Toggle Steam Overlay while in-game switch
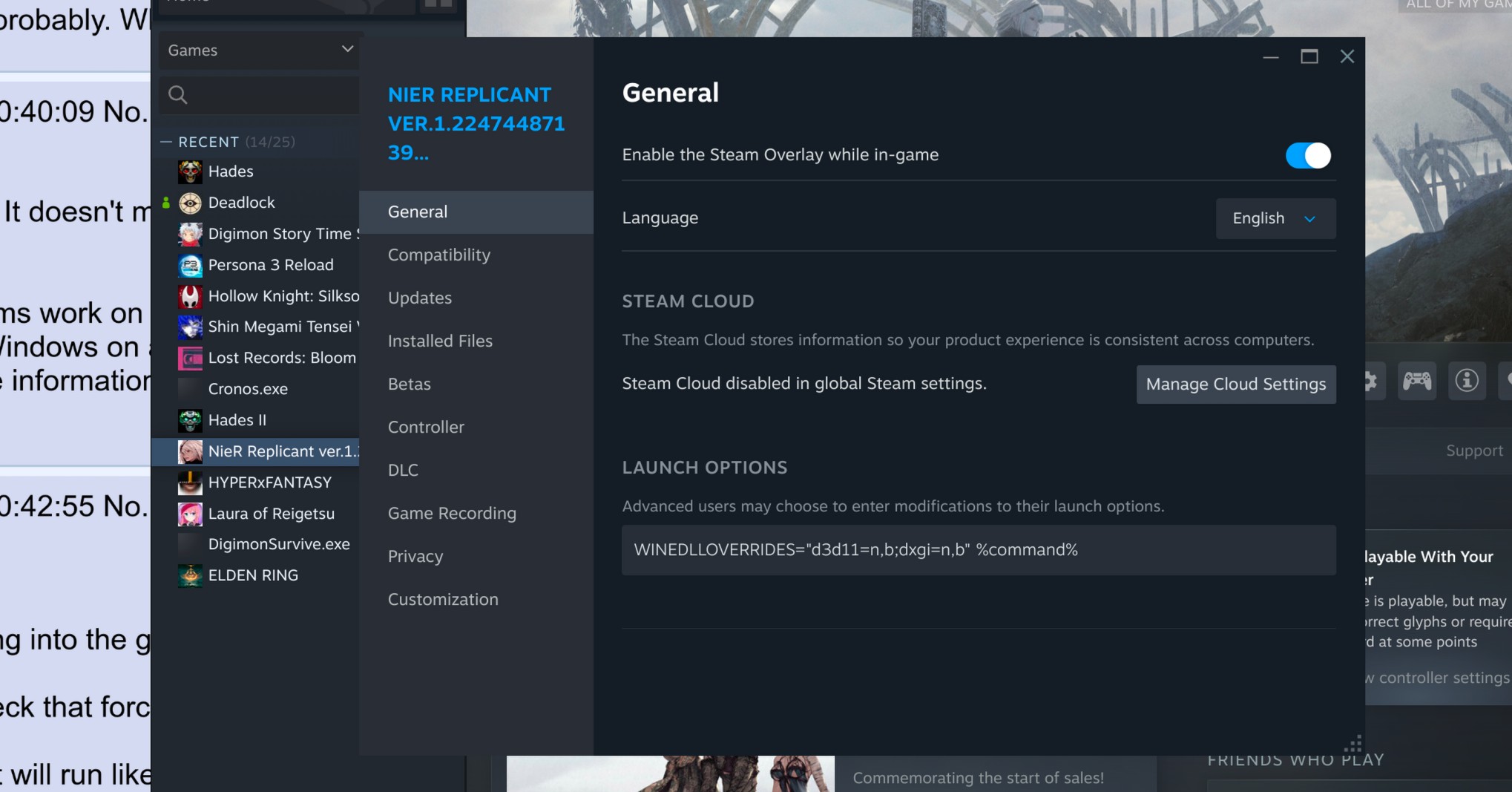 (1308, 155)
